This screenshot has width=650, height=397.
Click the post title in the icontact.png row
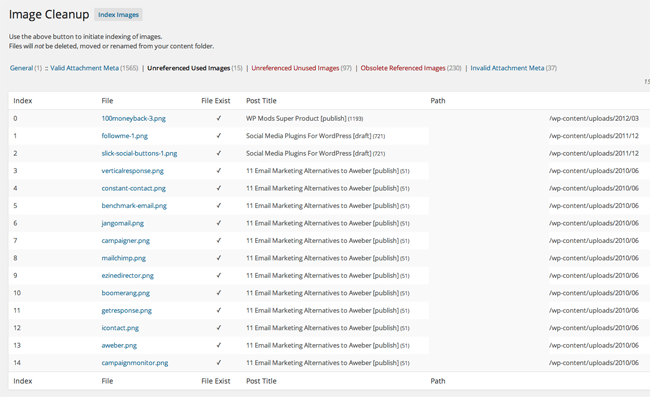click(x=327, y=328)
